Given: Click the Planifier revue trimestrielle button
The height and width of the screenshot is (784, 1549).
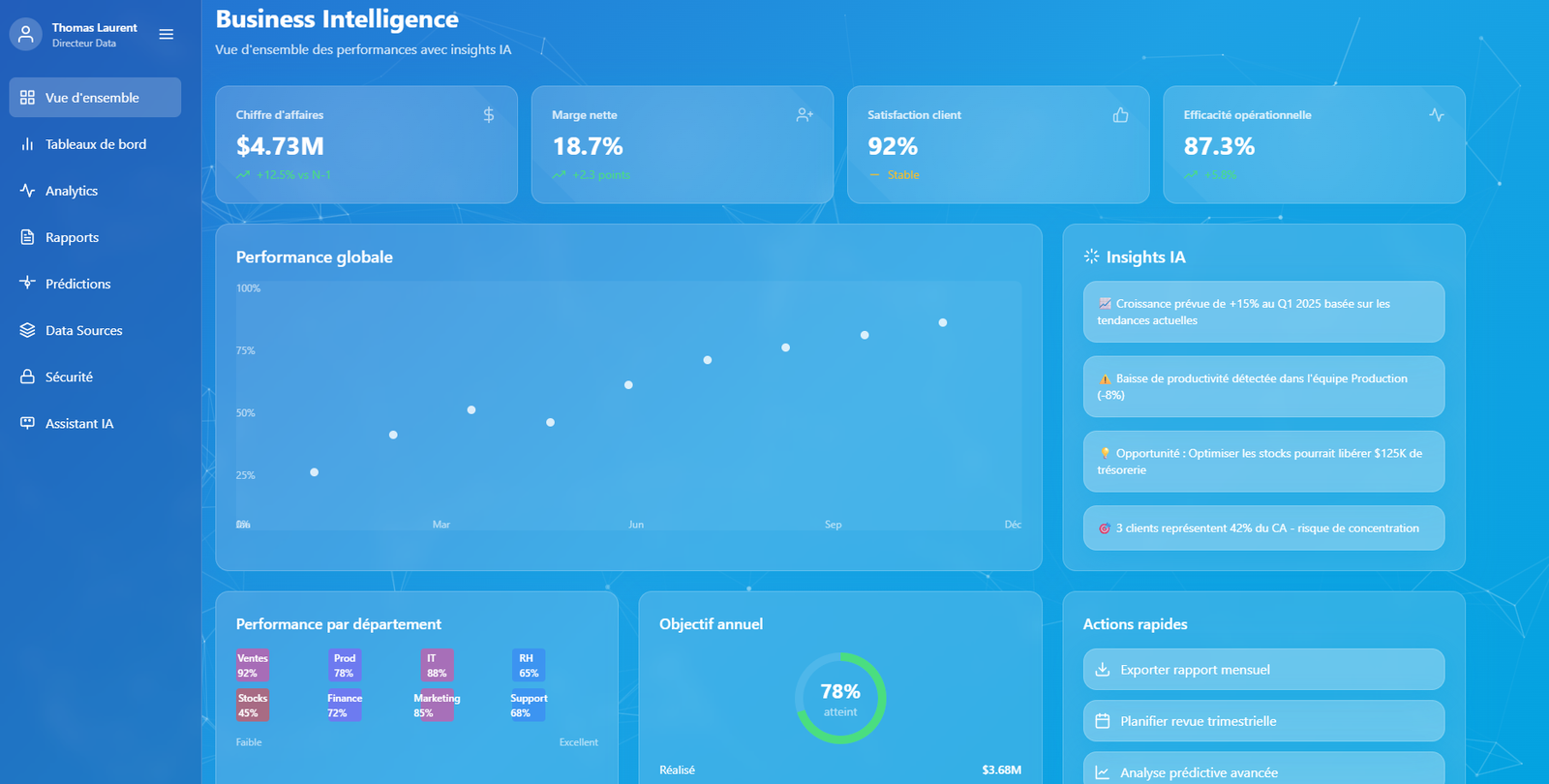Looking at the screenshot, I should point(1262,721).
